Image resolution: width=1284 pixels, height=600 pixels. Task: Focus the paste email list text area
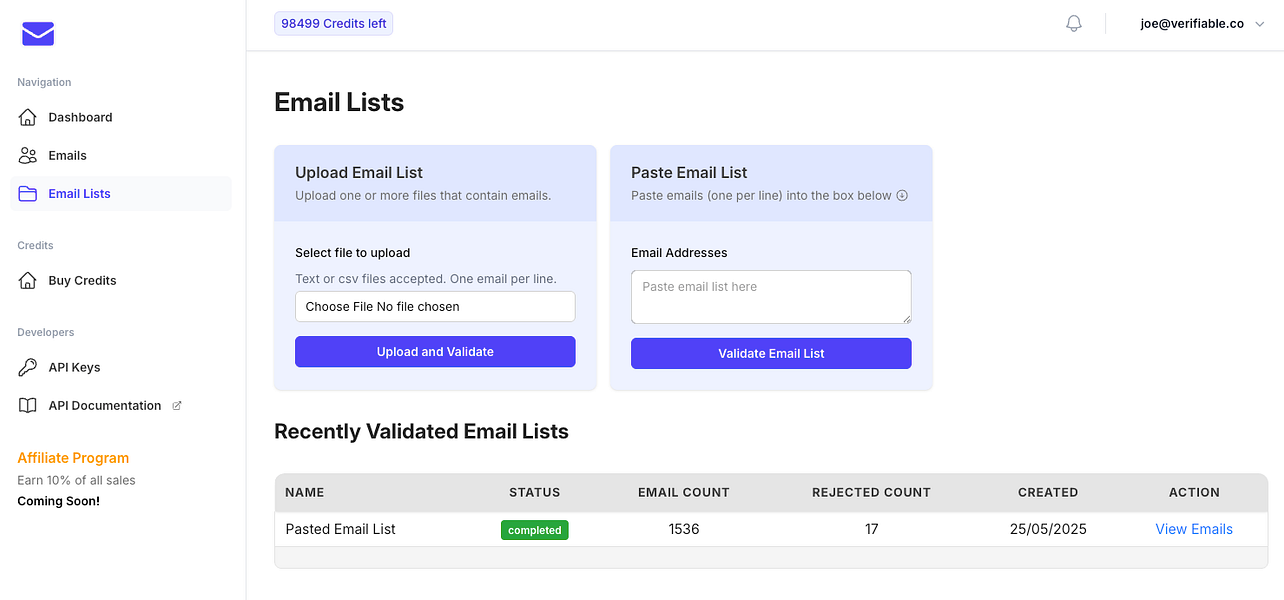771,297
